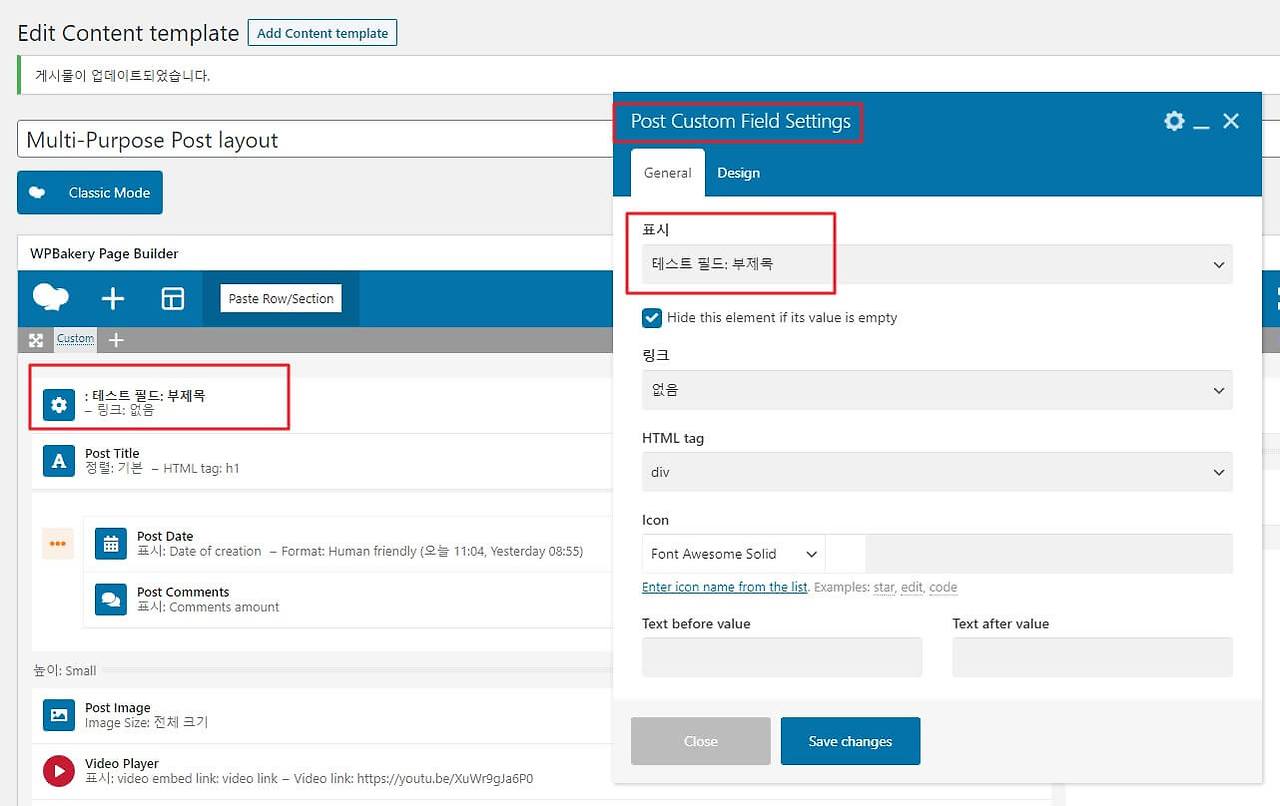Open settings gear in Post Custom Field dialog

coord(1174,121)
